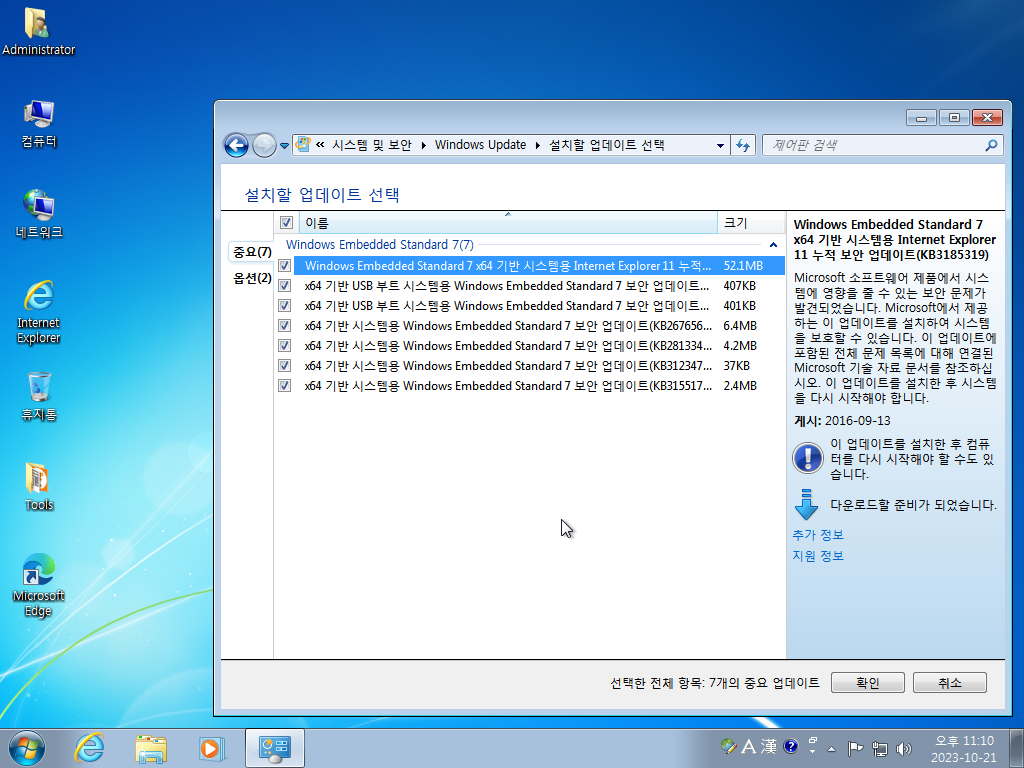Open the Tools folder desktop icon

click(39, 486)
